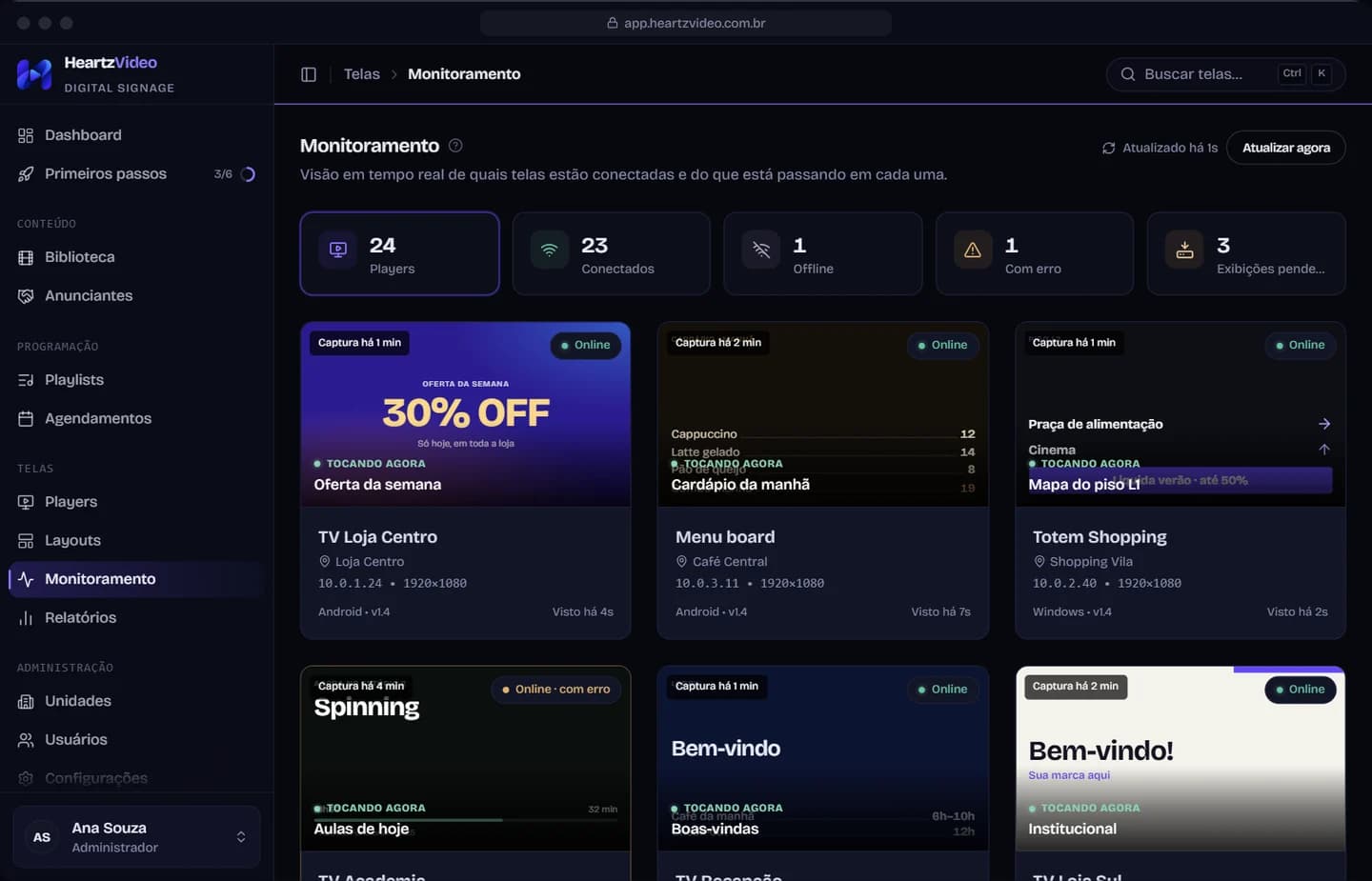Screen dimensions: 1372x881
Task: Click the wifi-off icon on Offline card
Action: click(x=761, y=250)
